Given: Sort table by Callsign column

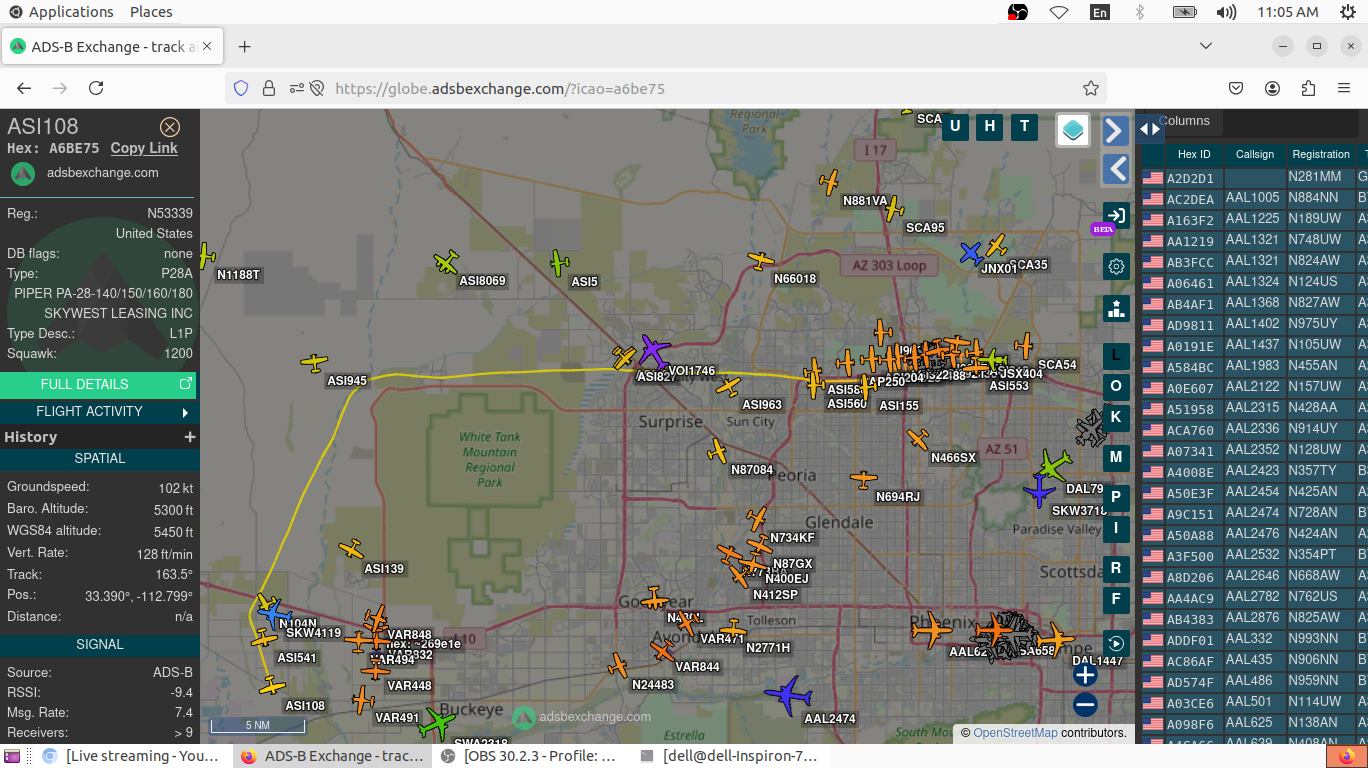Looking at the screenshot, I should (x=1255, y=154).
